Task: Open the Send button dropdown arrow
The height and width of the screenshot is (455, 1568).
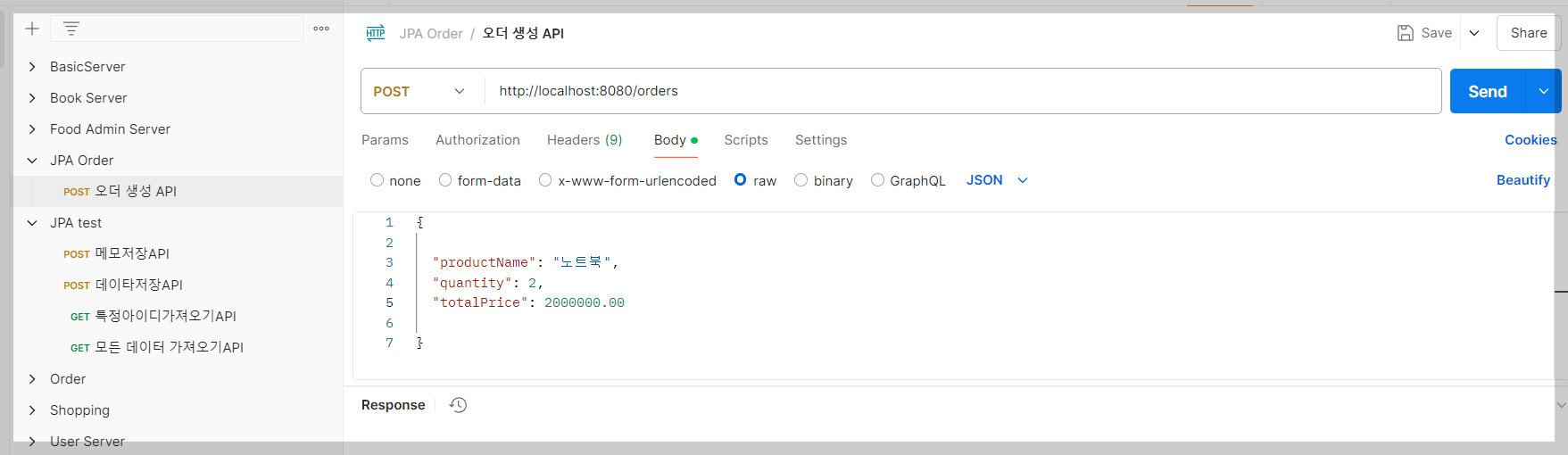Action: point(1543,91)
